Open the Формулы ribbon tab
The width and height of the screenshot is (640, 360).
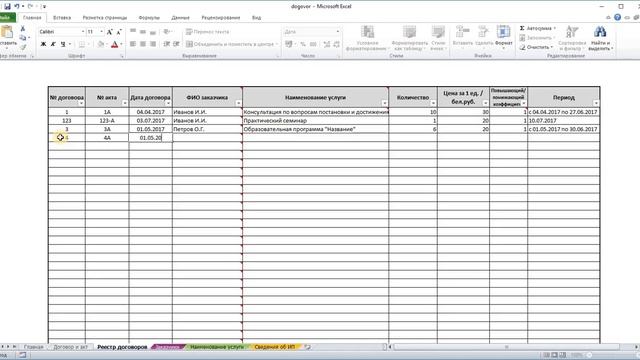149,18
